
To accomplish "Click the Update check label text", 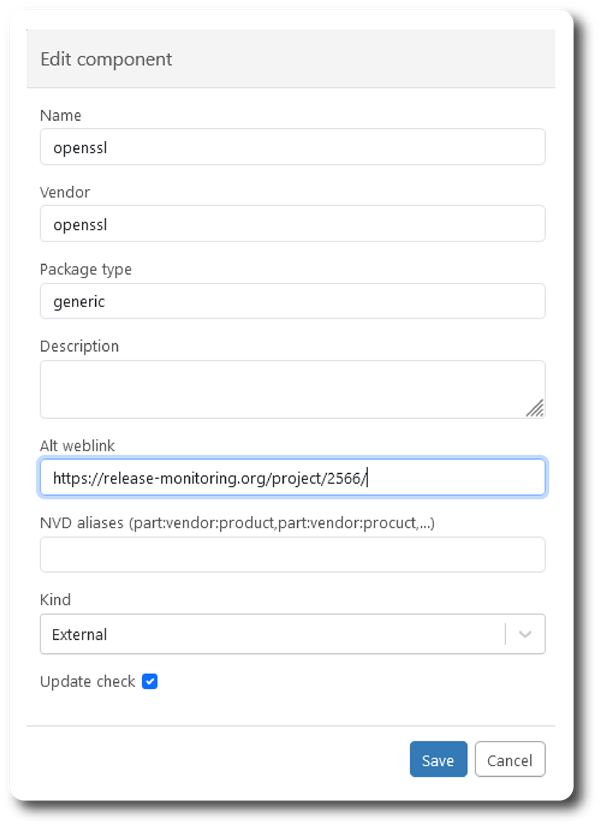I will (88, 681).
